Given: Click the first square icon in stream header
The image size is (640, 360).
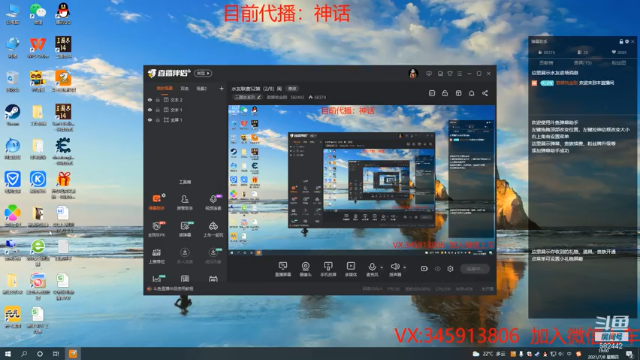Looking at the screenshot, I should (x=432, y=93).
